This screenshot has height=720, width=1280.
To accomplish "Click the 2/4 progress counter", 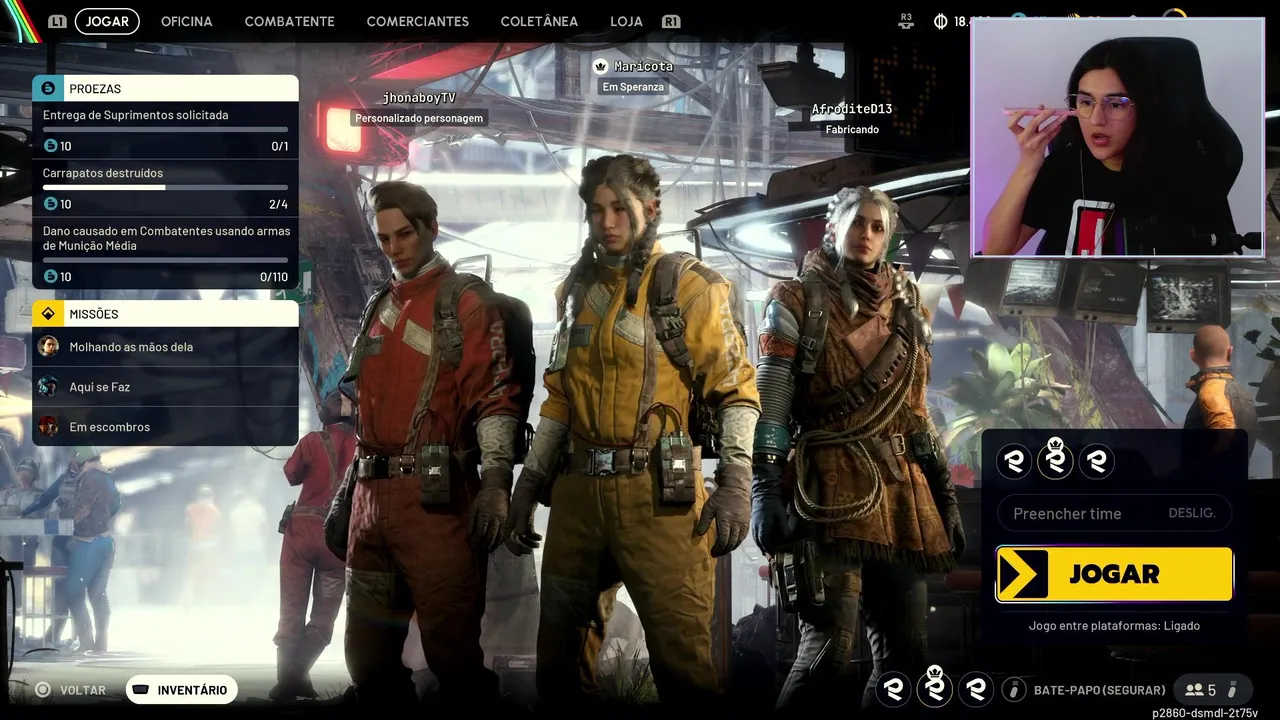I will [x=278, y=204].
